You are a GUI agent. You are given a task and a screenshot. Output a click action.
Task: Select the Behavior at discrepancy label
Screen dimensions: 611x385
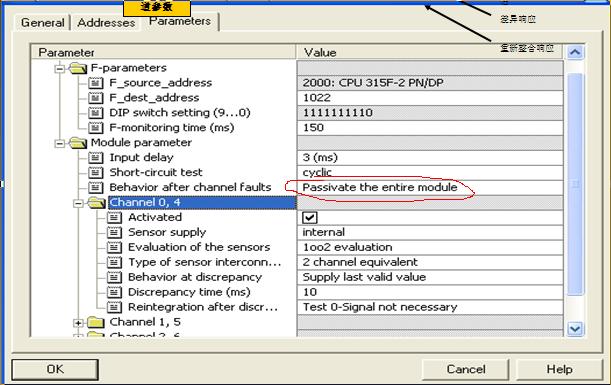coord(195,277)
